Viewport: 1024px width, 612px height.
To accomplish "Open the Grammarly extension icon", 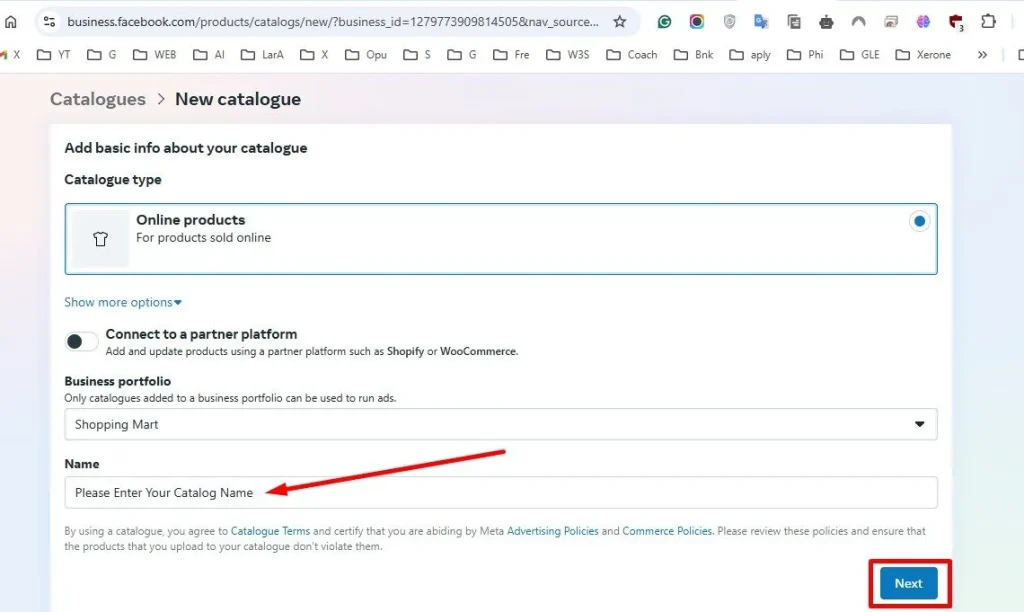I will [x=664, y=22].
